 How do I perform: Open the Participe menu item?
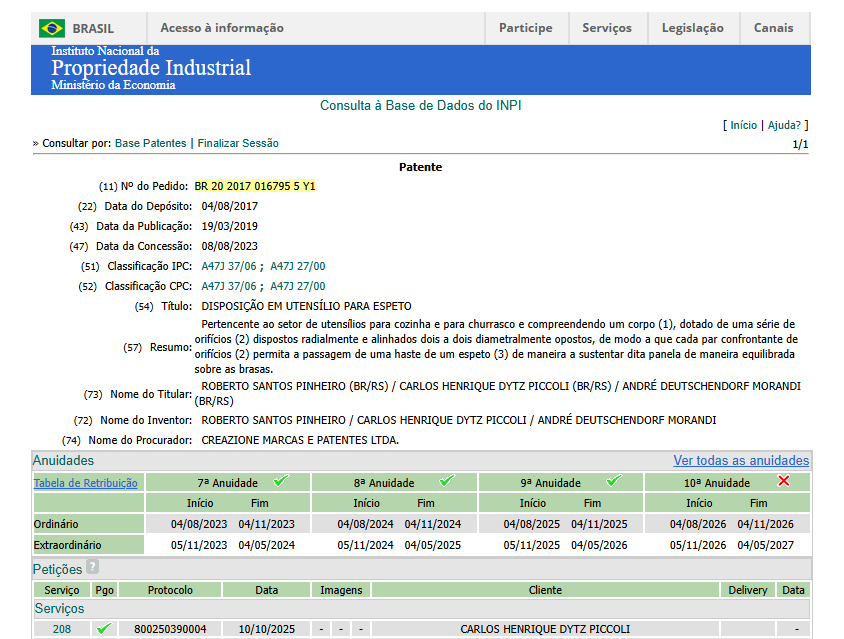pyautogui.click(x=525, y=28)
